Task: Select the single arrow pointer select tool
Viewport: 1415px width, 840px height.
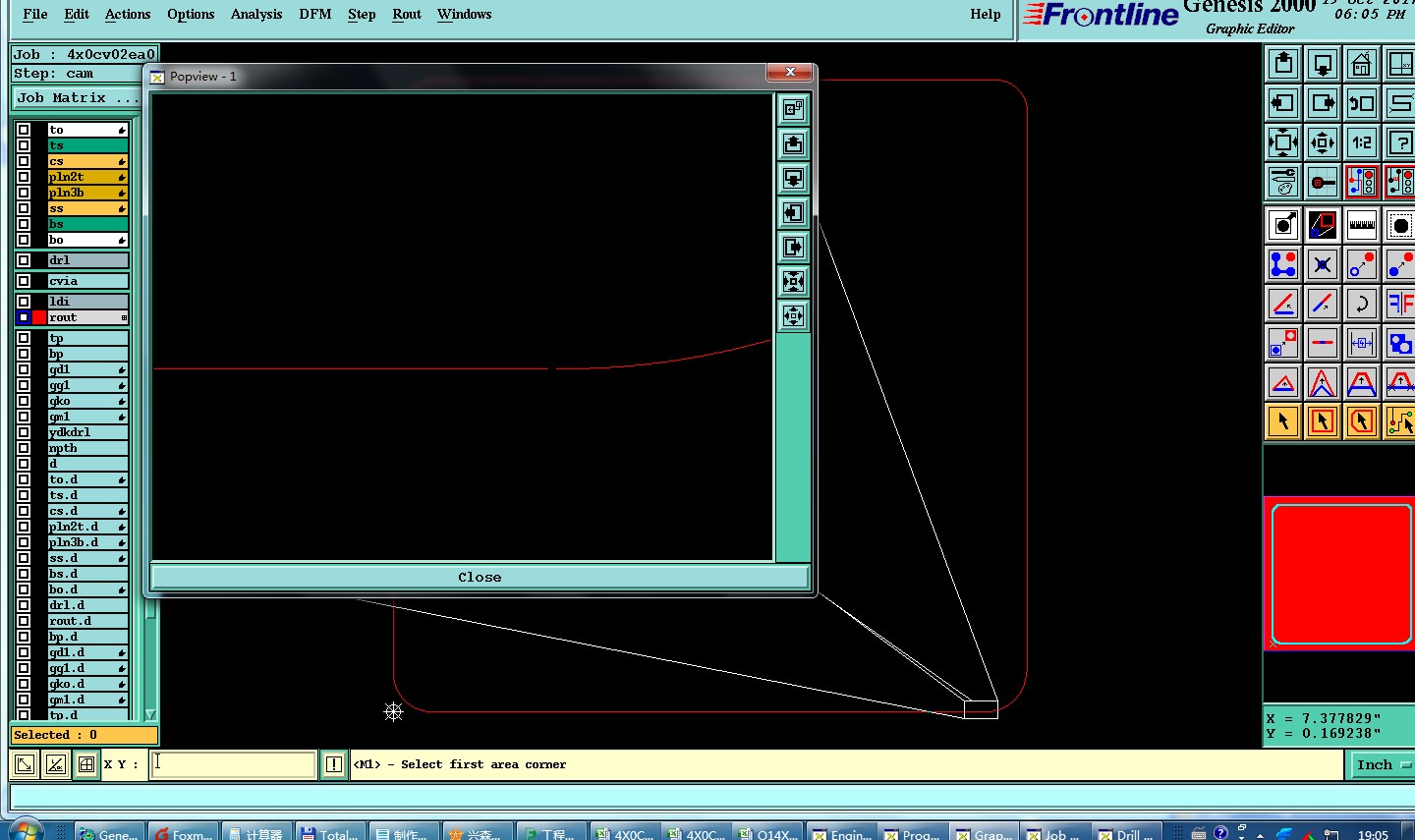Action: click(1283, 421)
